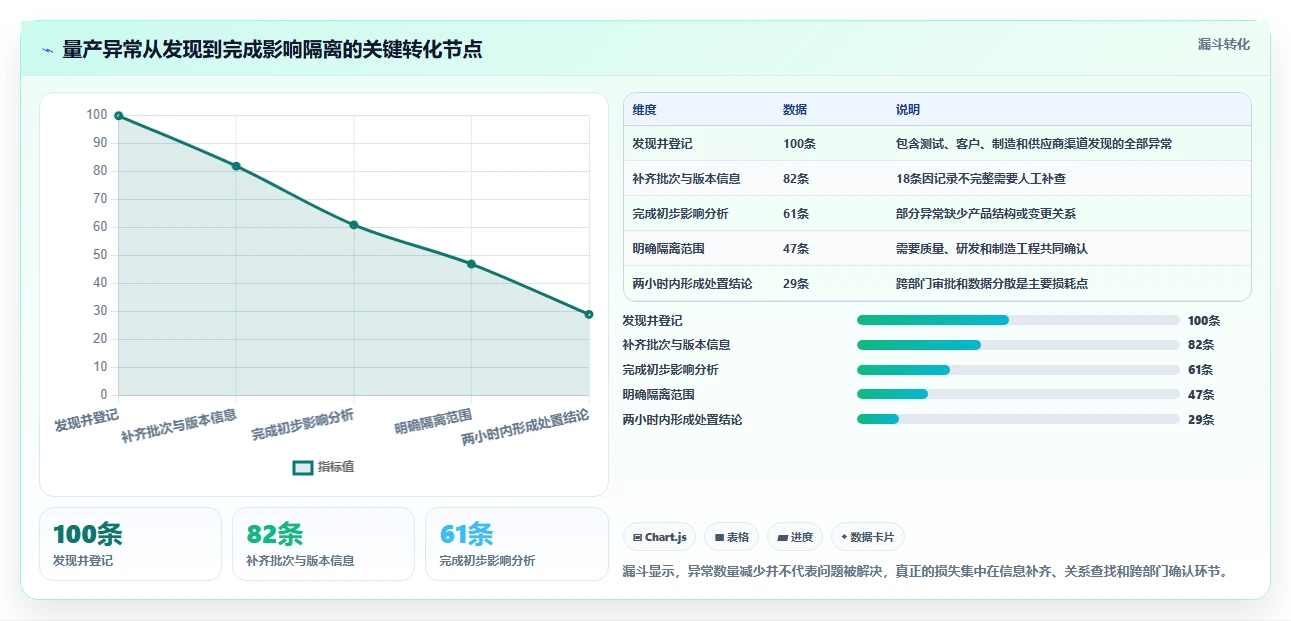Click the lightning icon beside the page title
Screen dimensions: 1291x621
(x=47, y=50)
